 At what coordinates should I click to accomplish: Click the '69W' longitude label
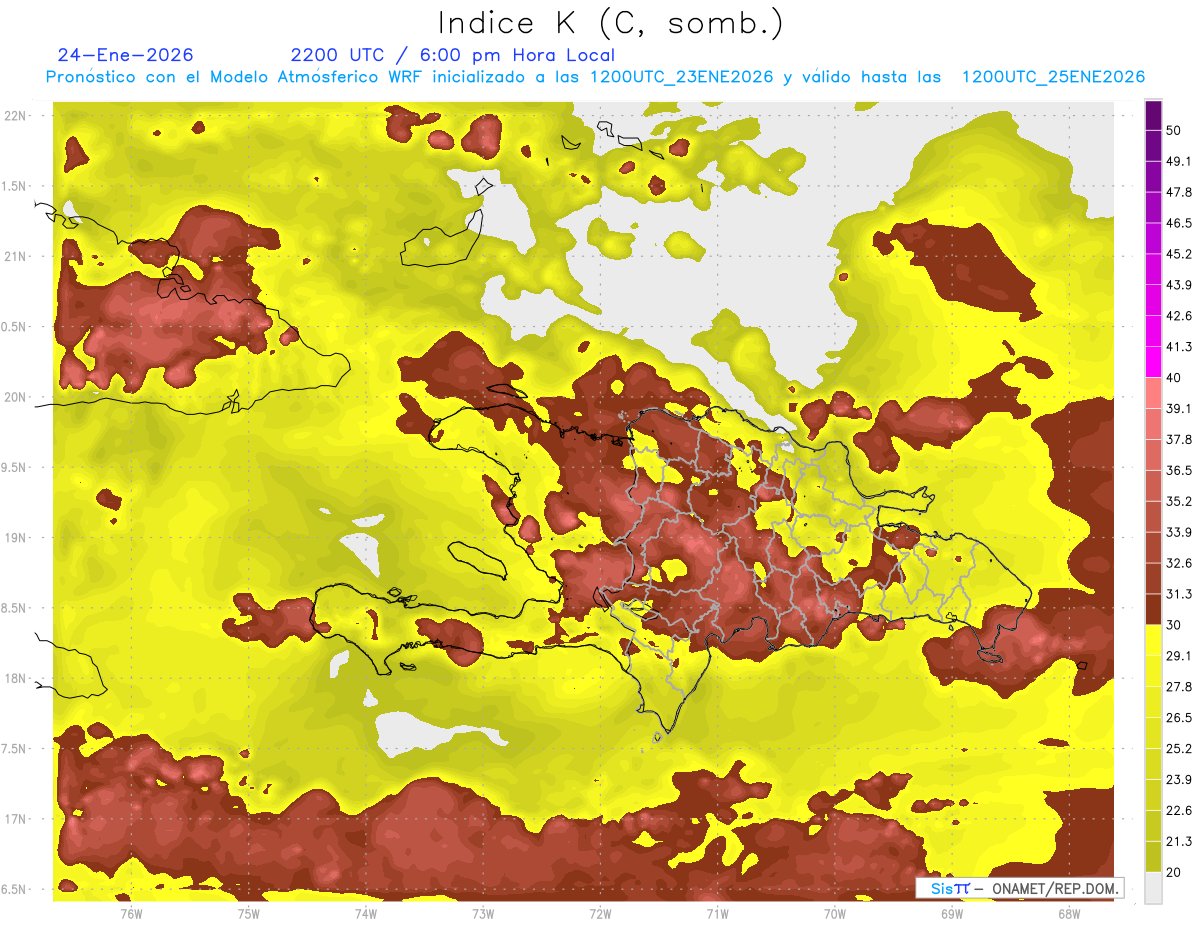pyautogui.click(x=952, y=913)
